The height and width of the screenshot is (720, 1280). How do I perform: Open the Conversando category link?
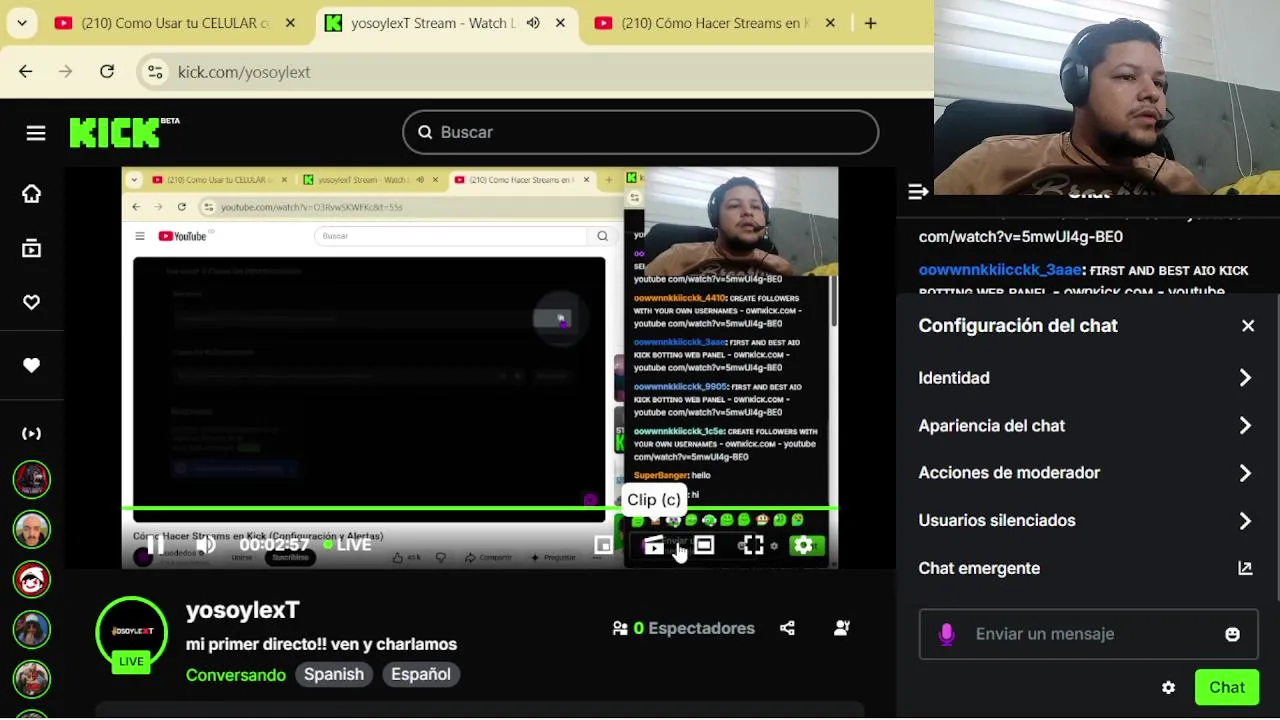click(x=236, y=675)
